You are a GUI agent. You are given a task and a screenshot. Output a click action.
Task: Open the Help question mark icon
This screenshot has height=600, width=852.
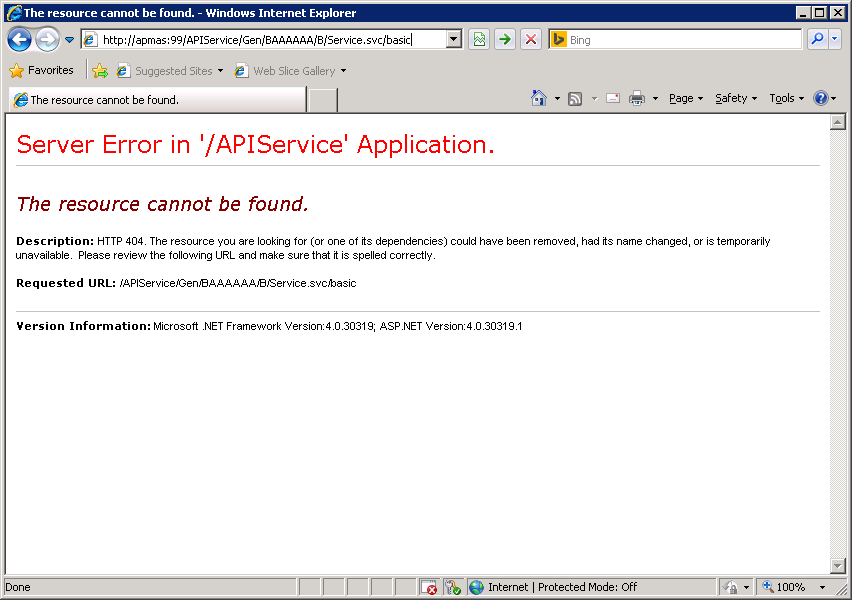822,98
